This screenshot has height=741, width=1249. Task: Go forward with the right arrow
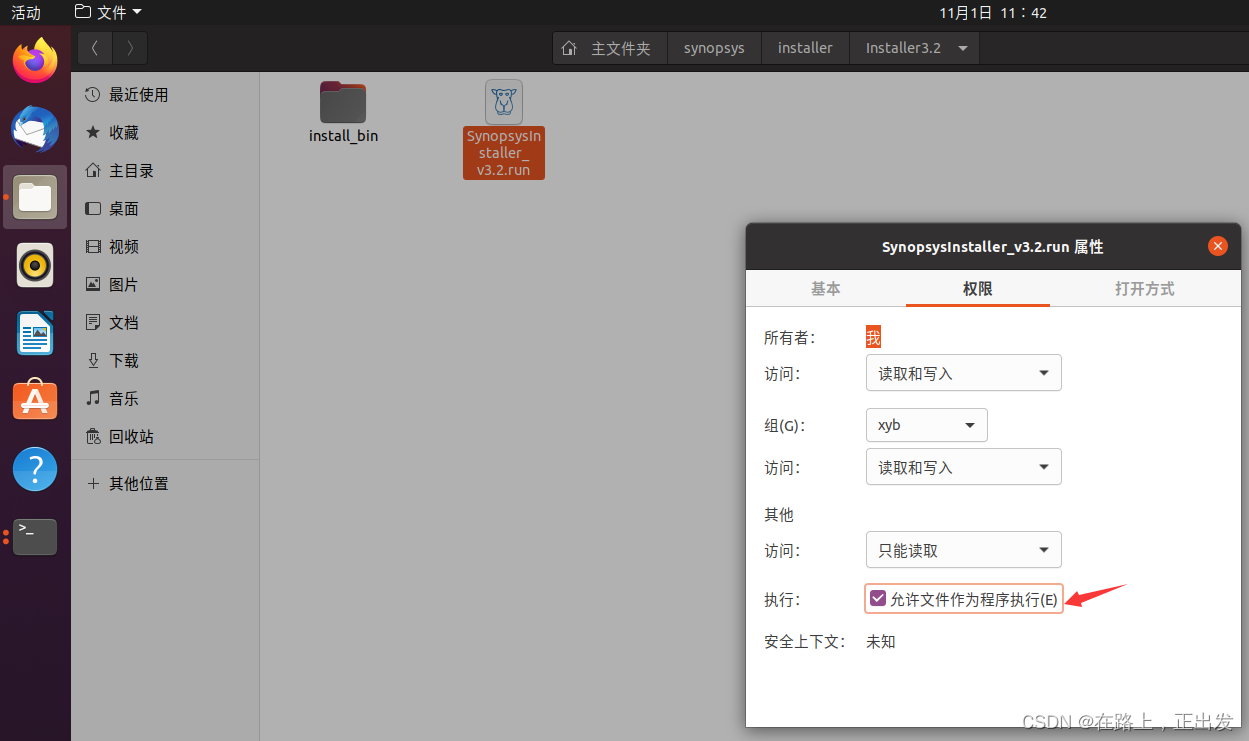click(130, 47)
